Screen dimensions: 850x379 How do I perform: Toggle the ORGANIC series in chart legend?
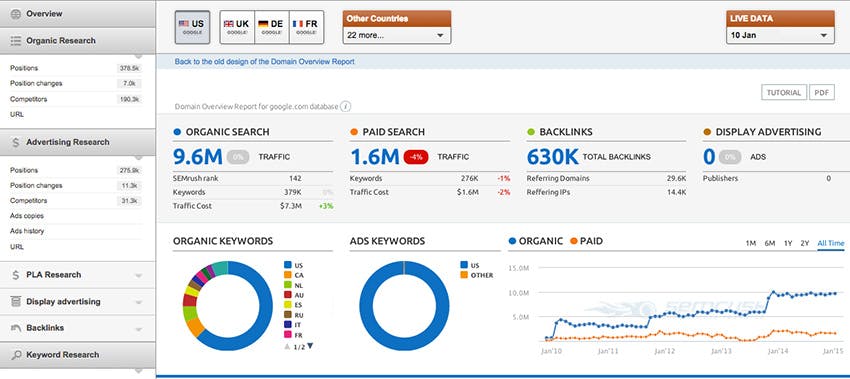(x=536, y=241)
